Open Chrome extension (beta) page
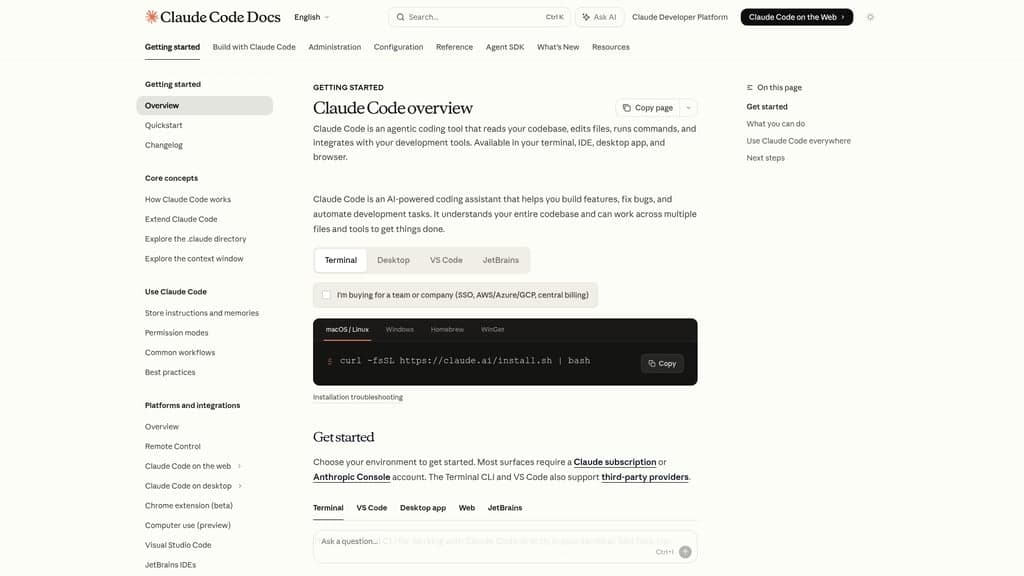Screen dimensions: 1024x576 coord(189,505)
